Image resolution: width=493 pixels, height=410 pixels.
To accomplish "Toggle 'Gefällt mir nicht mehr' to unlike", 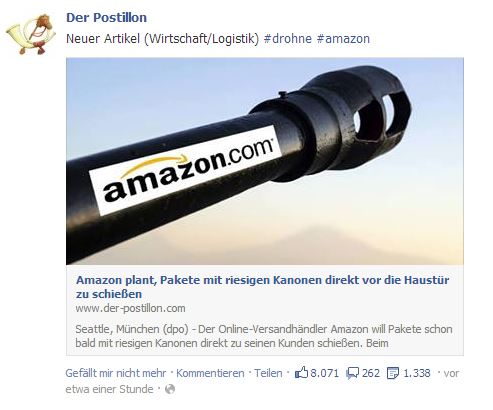I will tap(116, 373).
